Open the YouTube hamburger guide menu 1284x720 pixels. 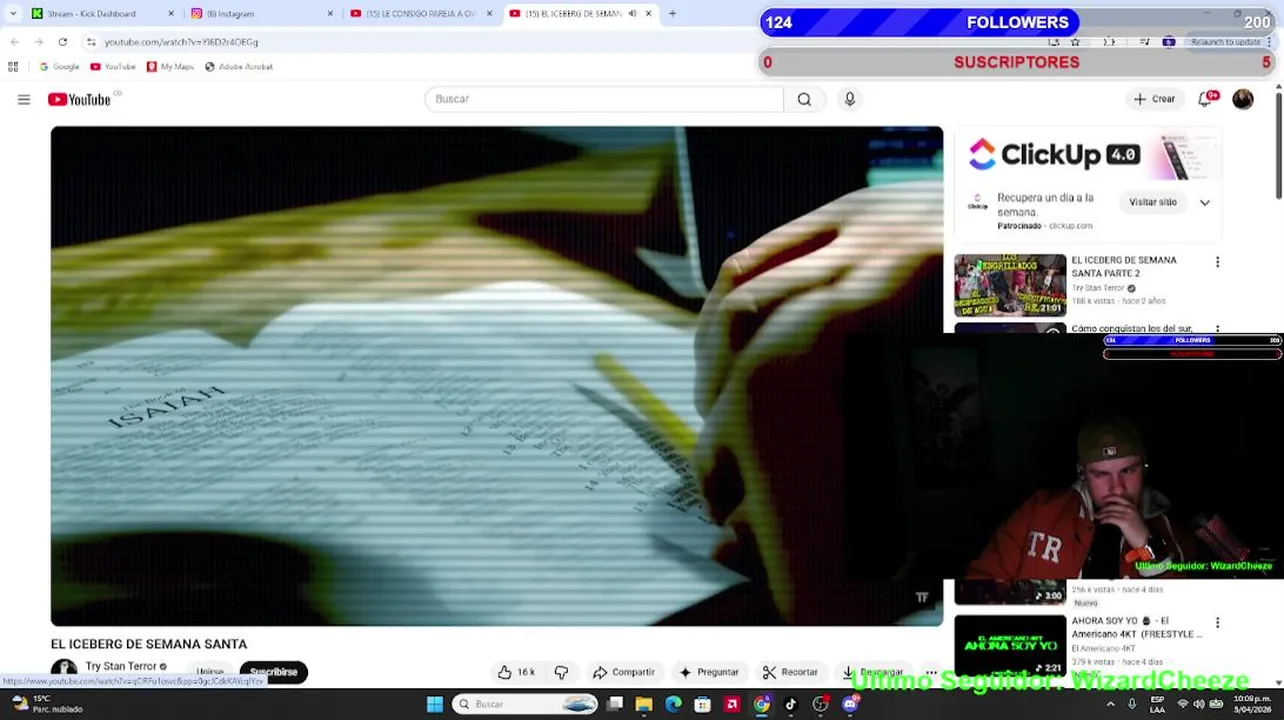pyautogui.click(x=24, y=99)
